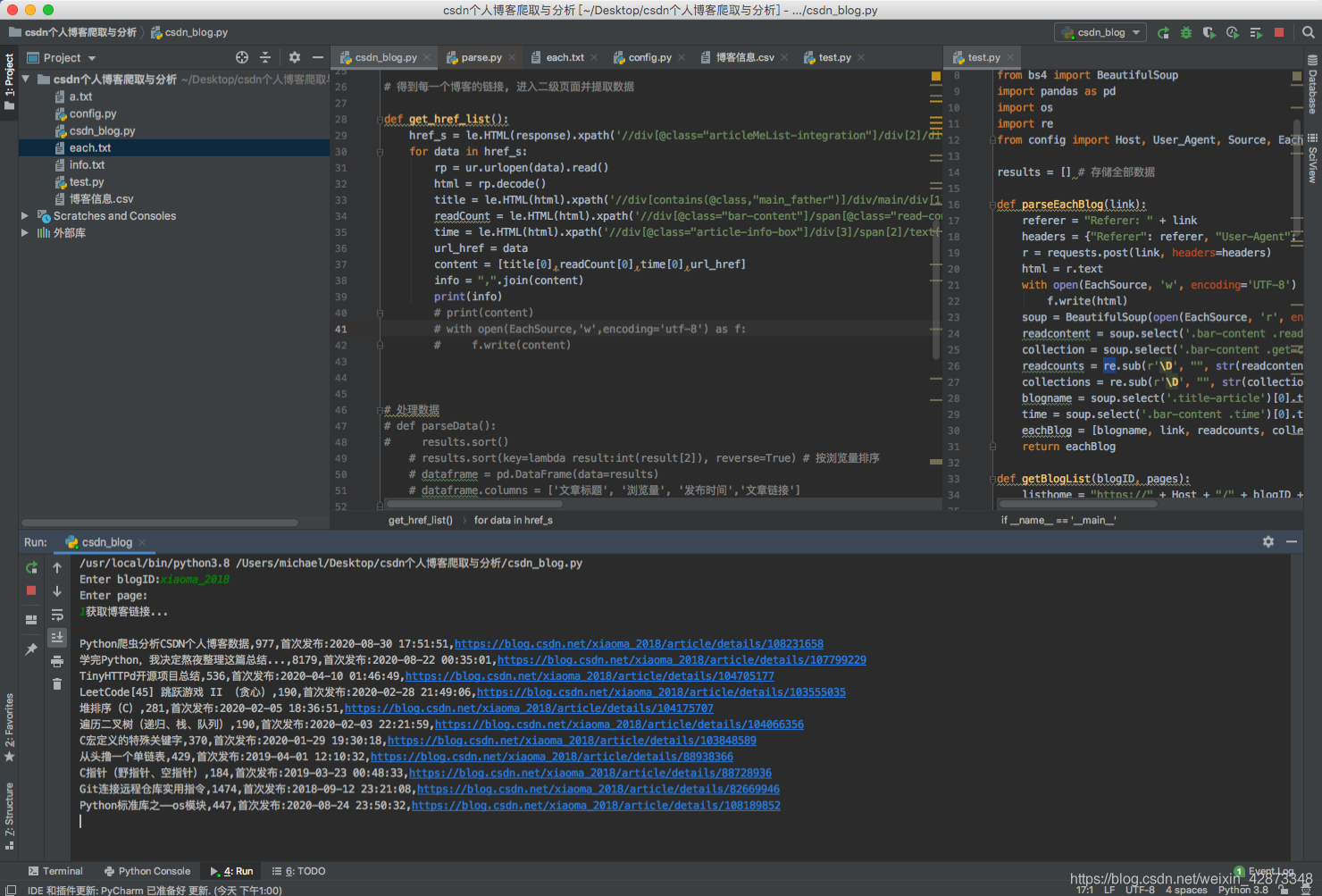Viewport: 1322px width, 896px height.
Task: Open the Terminal tool window tab
Action: [55, 871]
